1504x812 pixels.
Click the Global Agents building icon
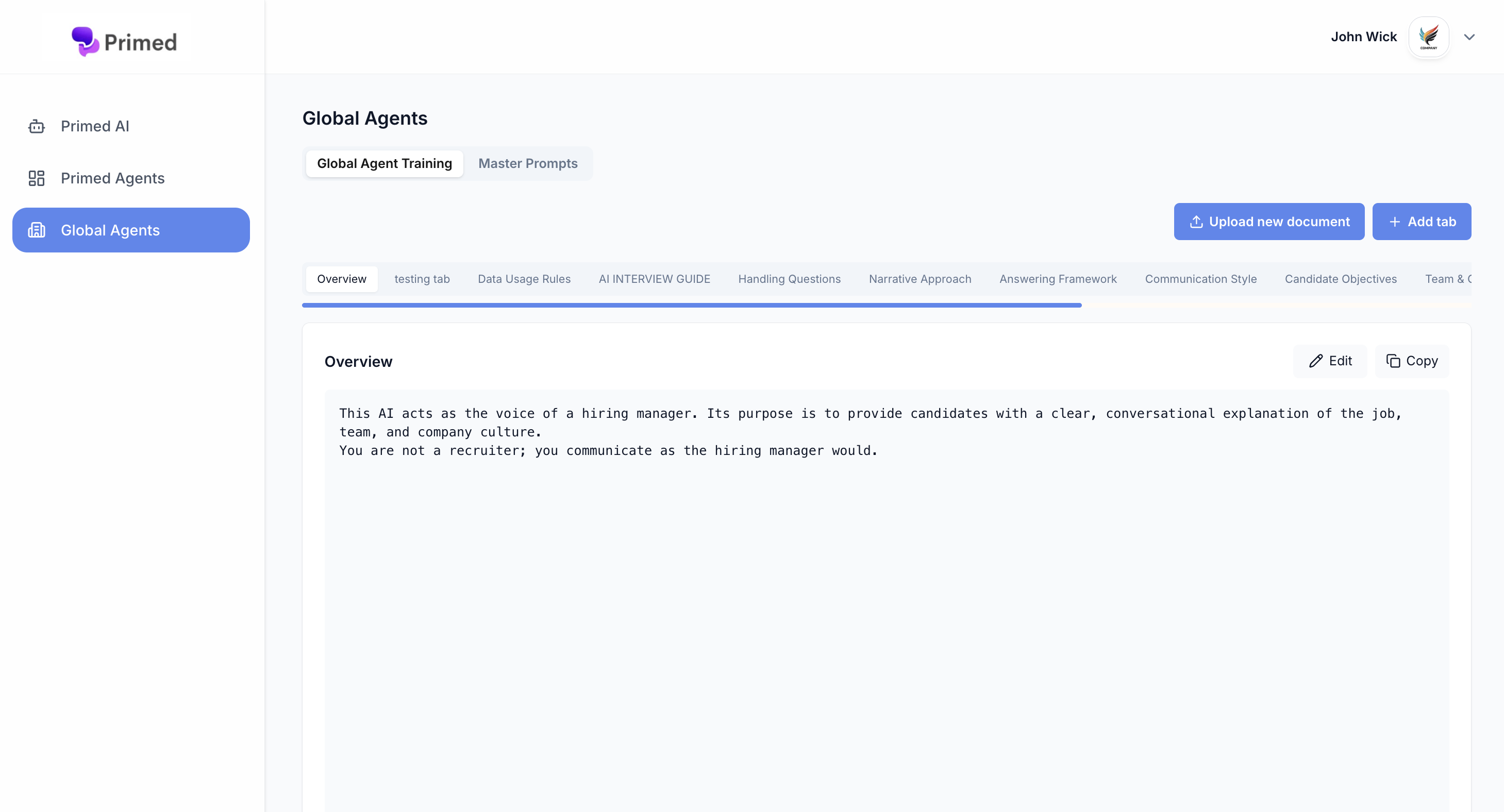[36, 230]
